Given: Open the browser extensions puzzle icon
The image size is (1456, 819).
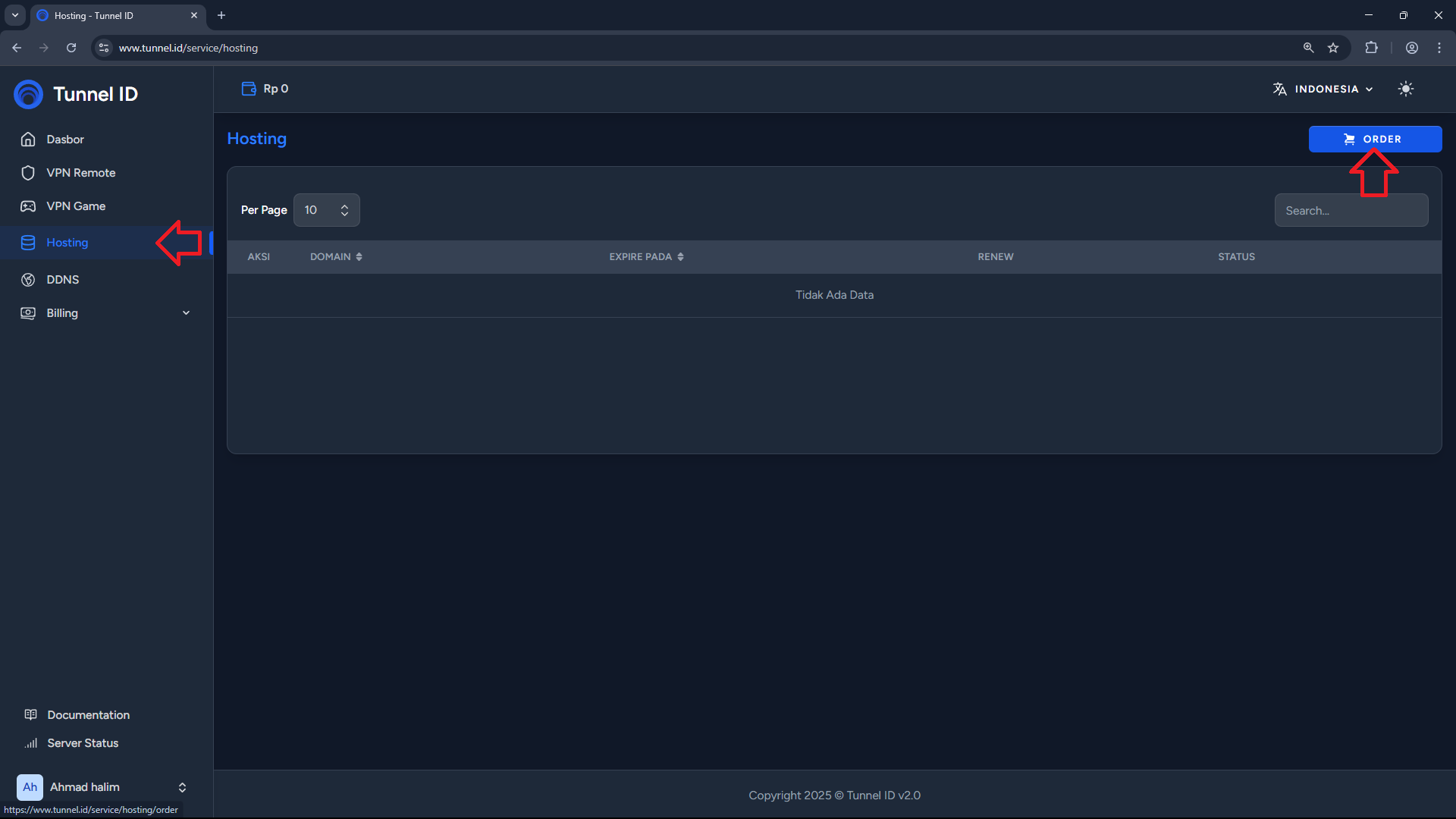Looking at the screenshot, I should tap(1371, 48).
